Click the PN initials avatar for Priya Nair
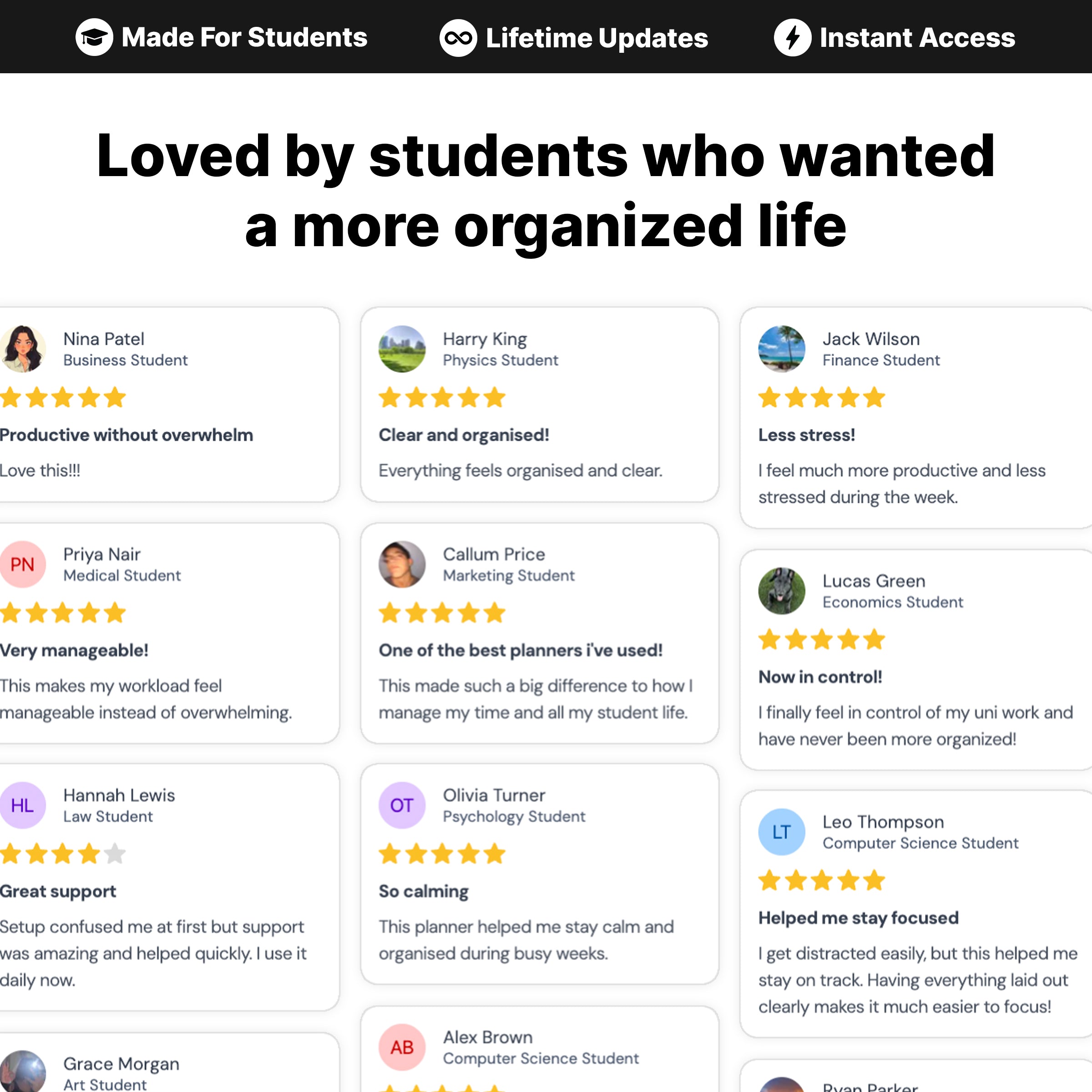Image resolution: width=1092 pixels, height=1092 pixels. coord(23,564)
